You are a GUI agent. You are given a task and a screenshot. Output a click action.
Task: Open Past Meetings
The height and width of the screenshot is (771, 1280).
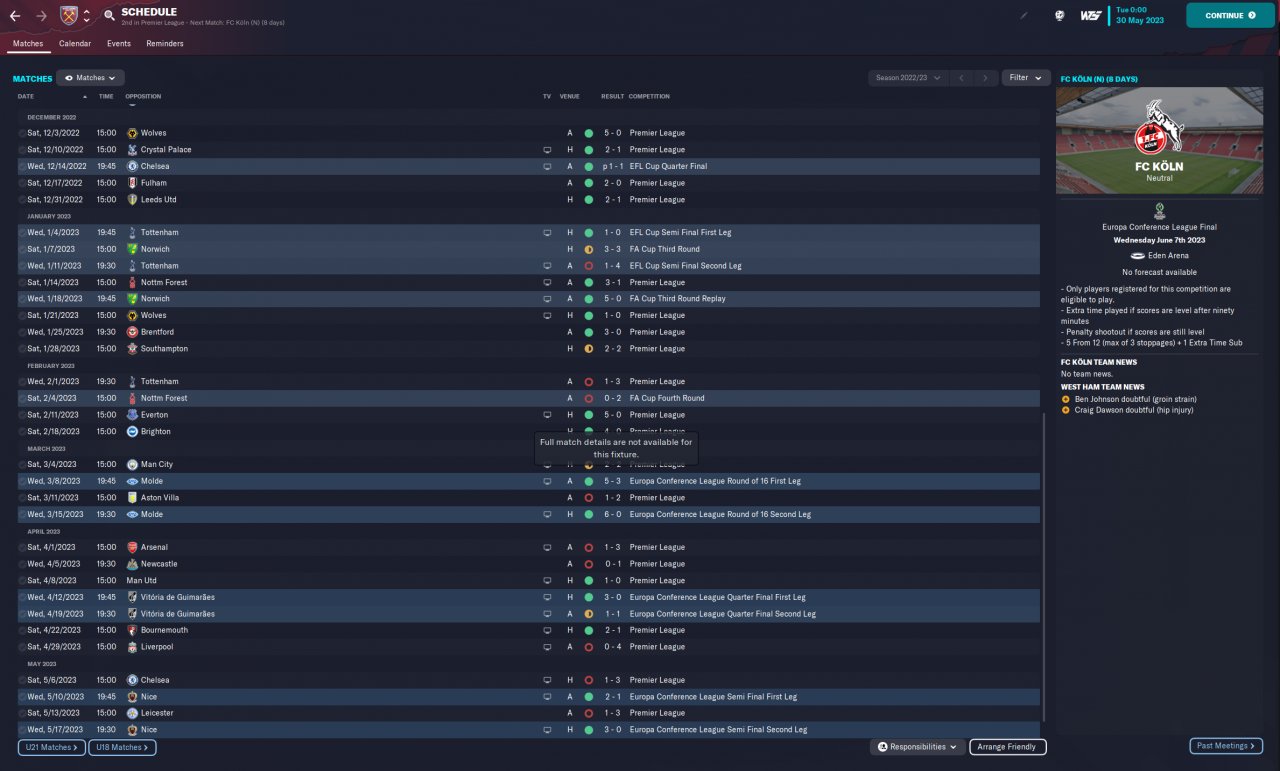[x=1226, y=746]
